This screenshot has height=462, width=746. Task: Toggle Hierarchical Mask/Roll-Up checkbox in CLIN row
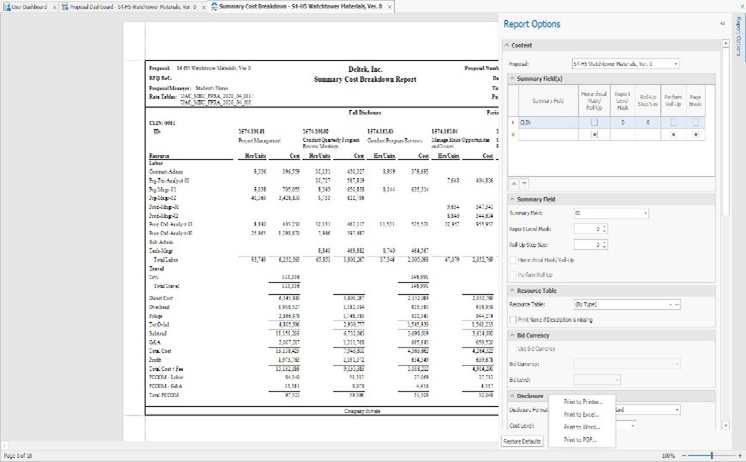[x=594, y=122]
